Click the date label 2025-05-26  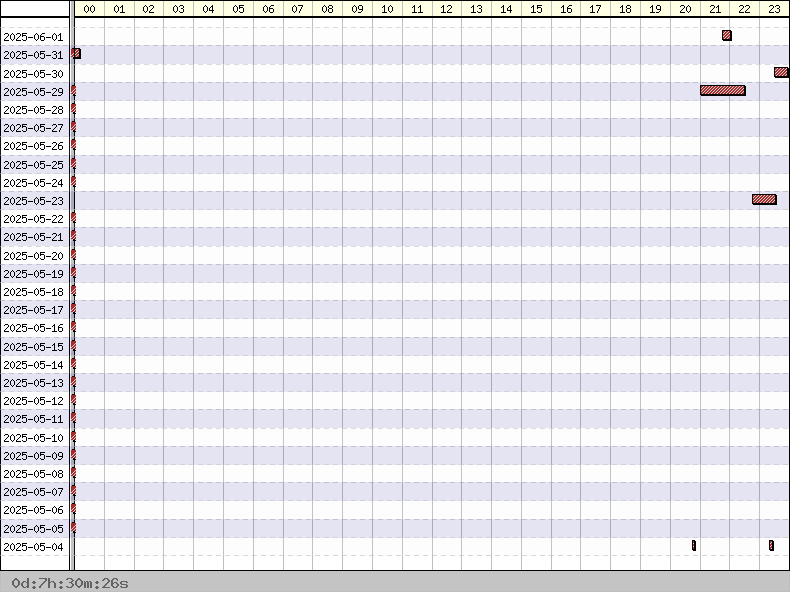(33, 147)
